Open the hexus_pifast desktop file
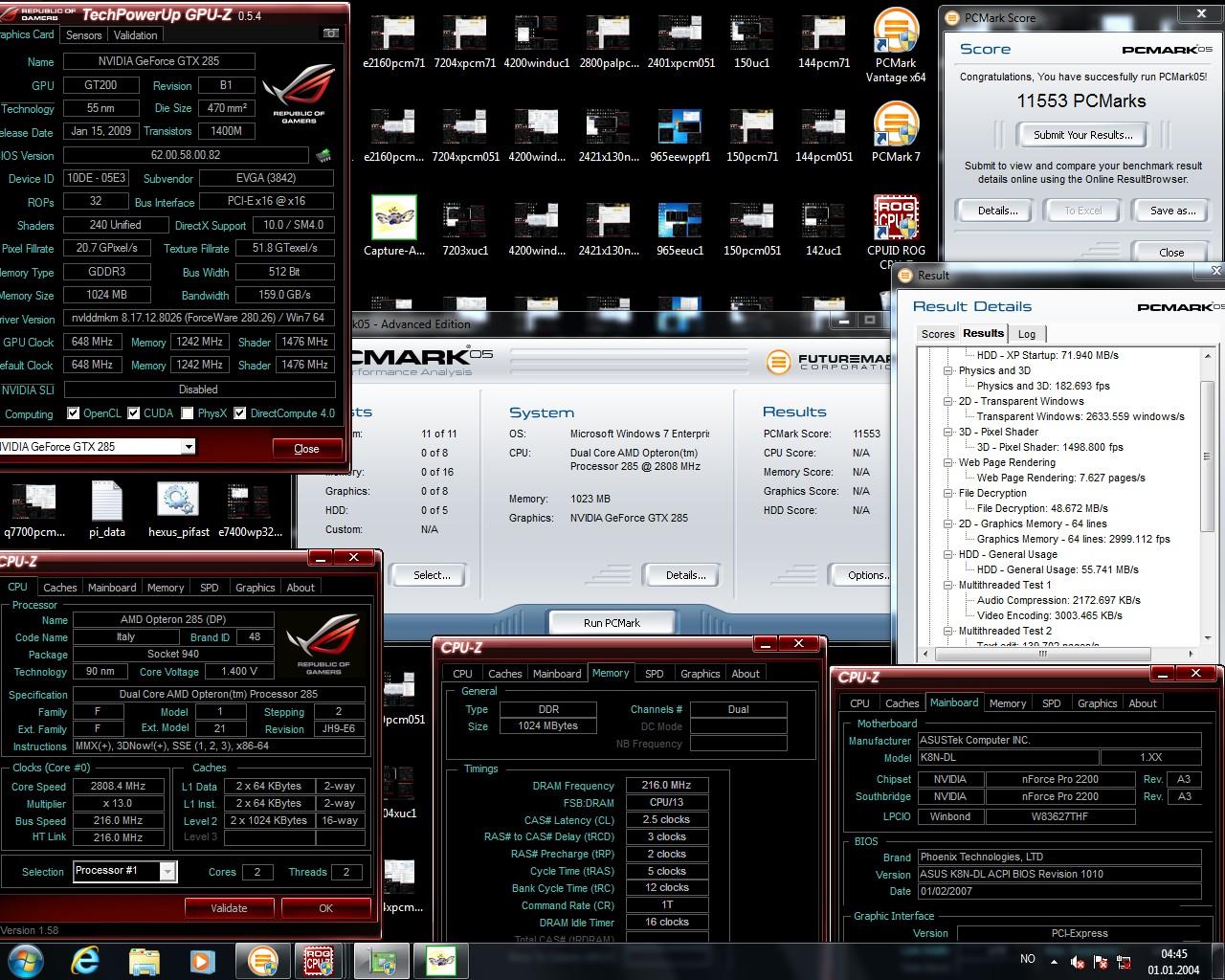 178,509
